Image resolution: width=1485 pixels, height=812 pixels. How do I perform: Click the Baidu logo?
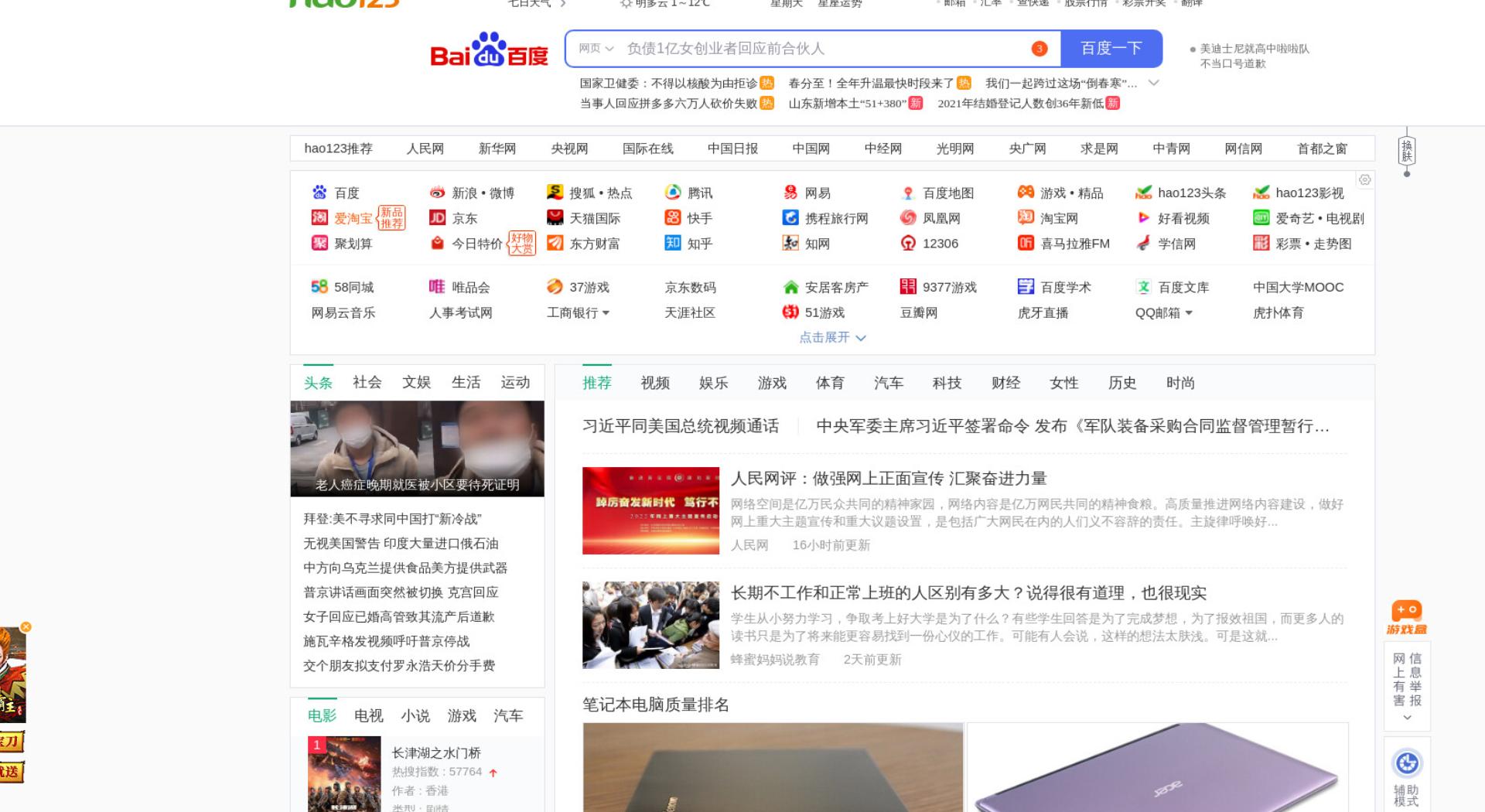[x=489, y=49]
